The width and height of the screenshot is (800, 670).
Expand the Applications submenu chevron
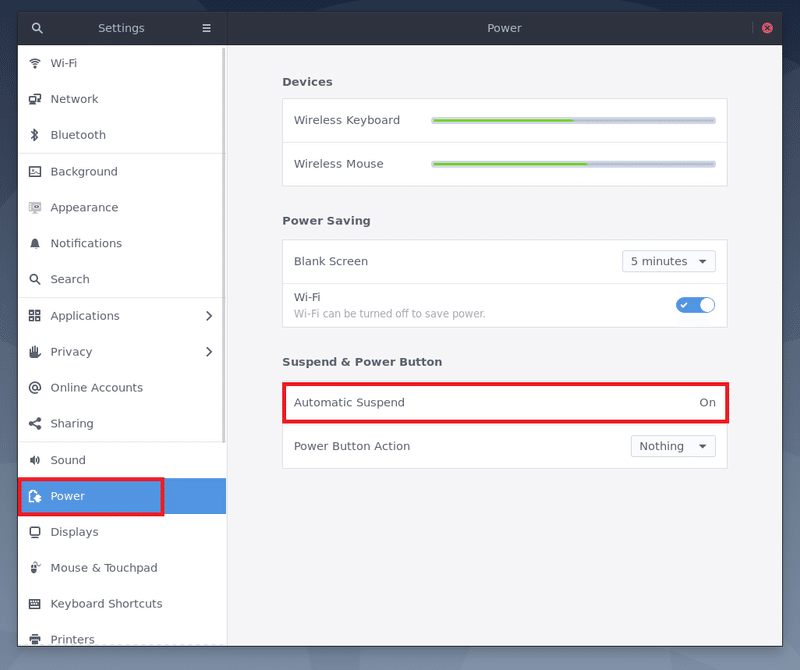pyautogui.click(x=209, y=316)
